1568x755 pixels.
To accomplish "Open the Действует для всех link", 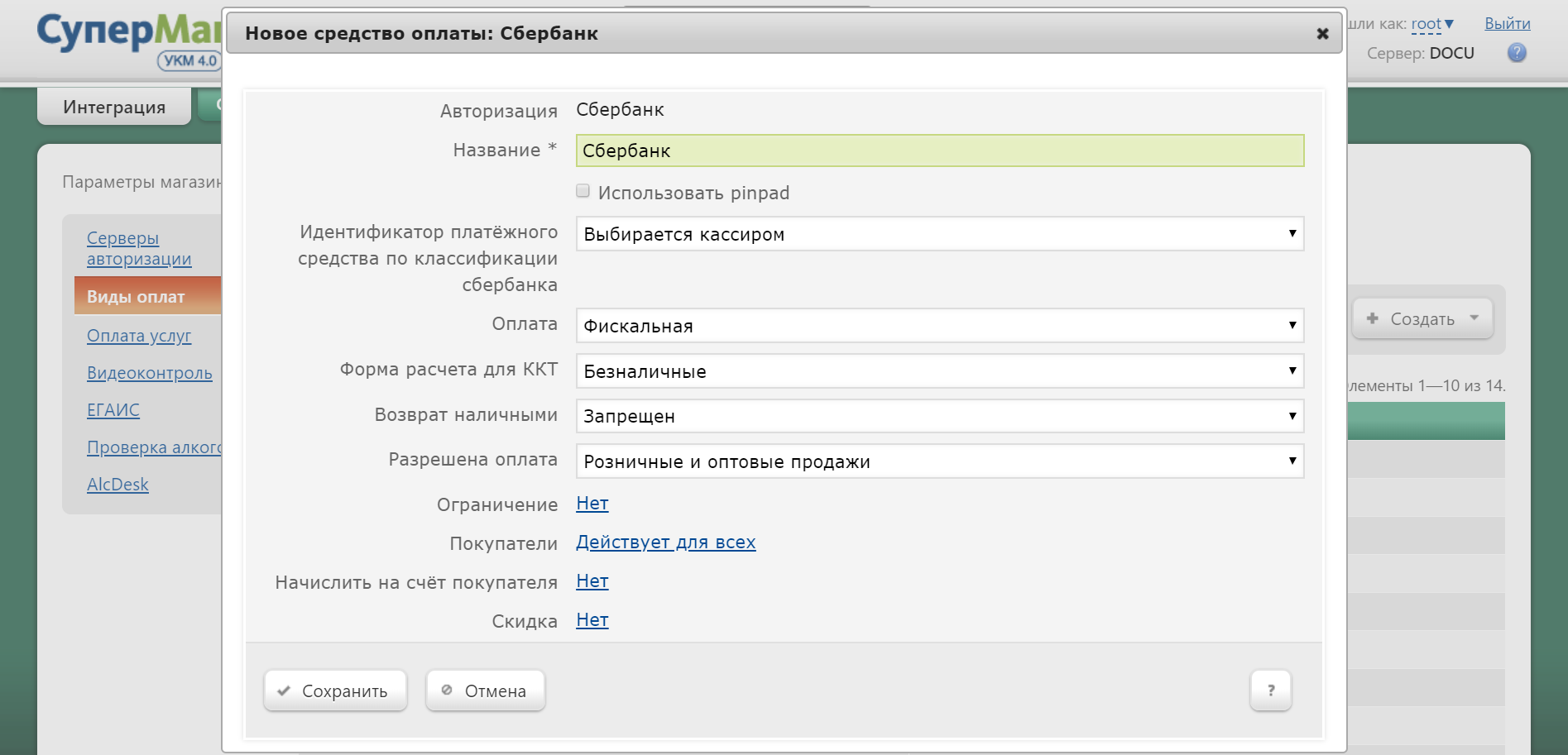I will pos(665,542).
